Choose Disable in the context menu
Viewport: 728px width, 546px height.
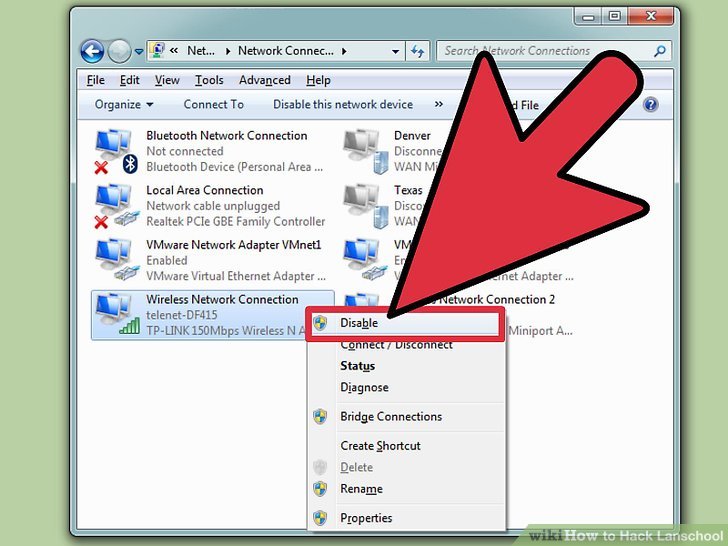405,323
